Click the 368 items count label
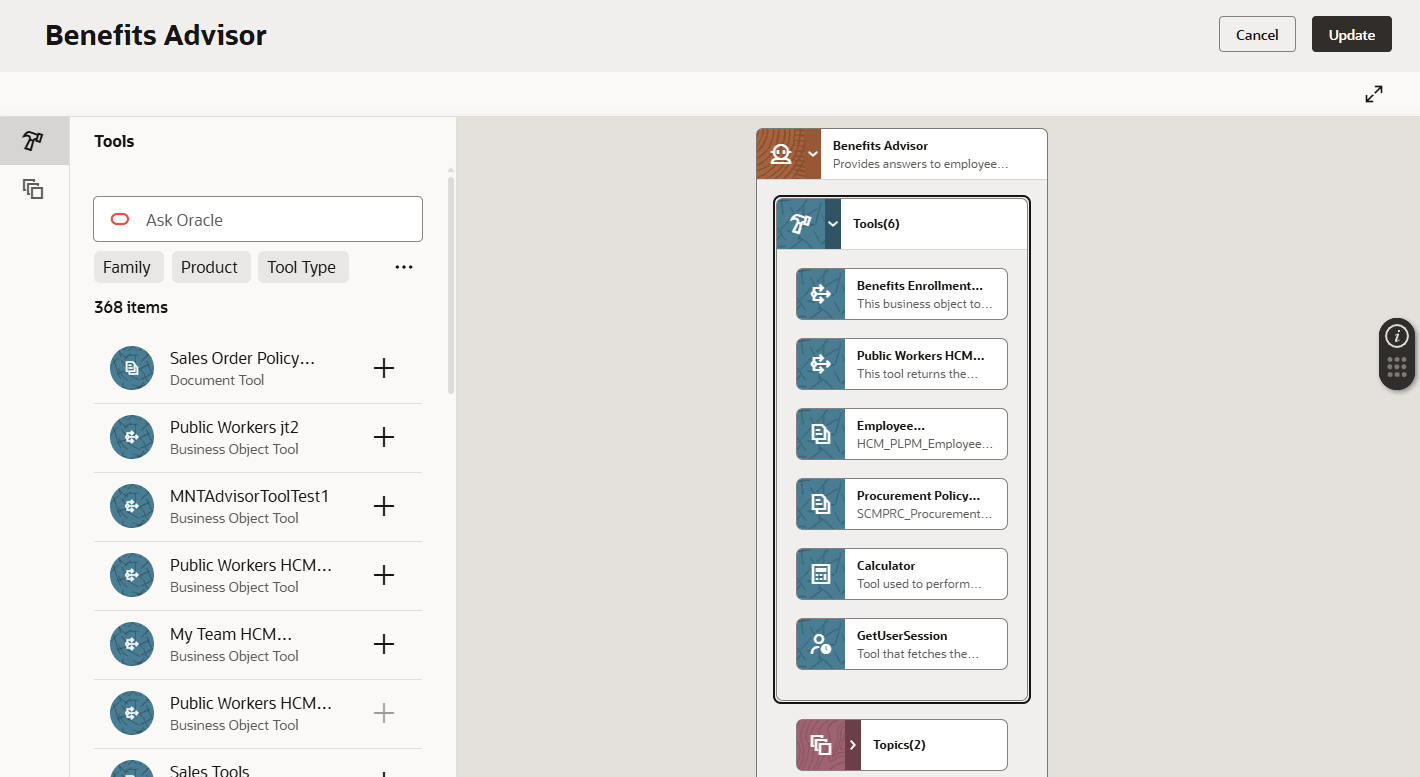 click(131, 307)
